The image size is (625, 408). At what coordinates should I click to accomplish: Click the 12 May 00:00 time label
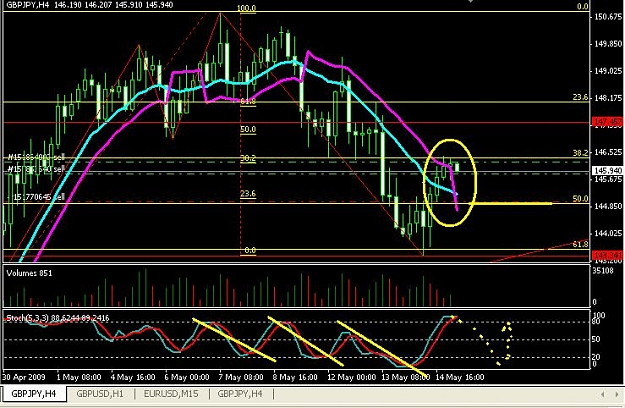[352, 377]
